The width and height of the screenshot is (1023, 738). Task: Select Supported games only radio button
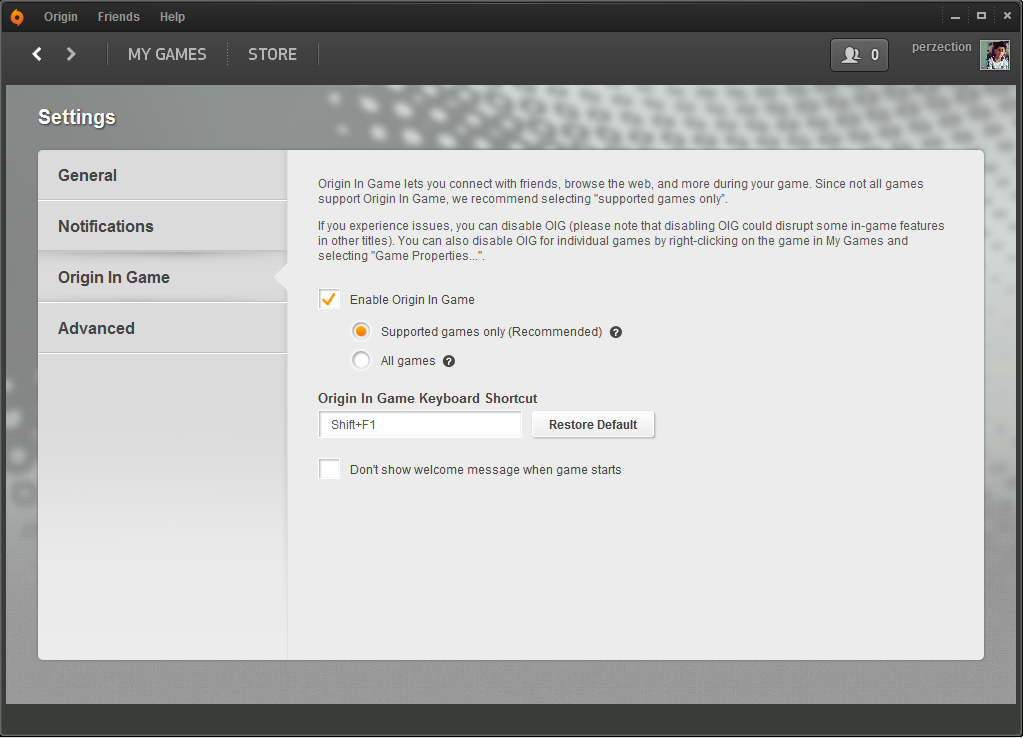[x=361, y=331]
